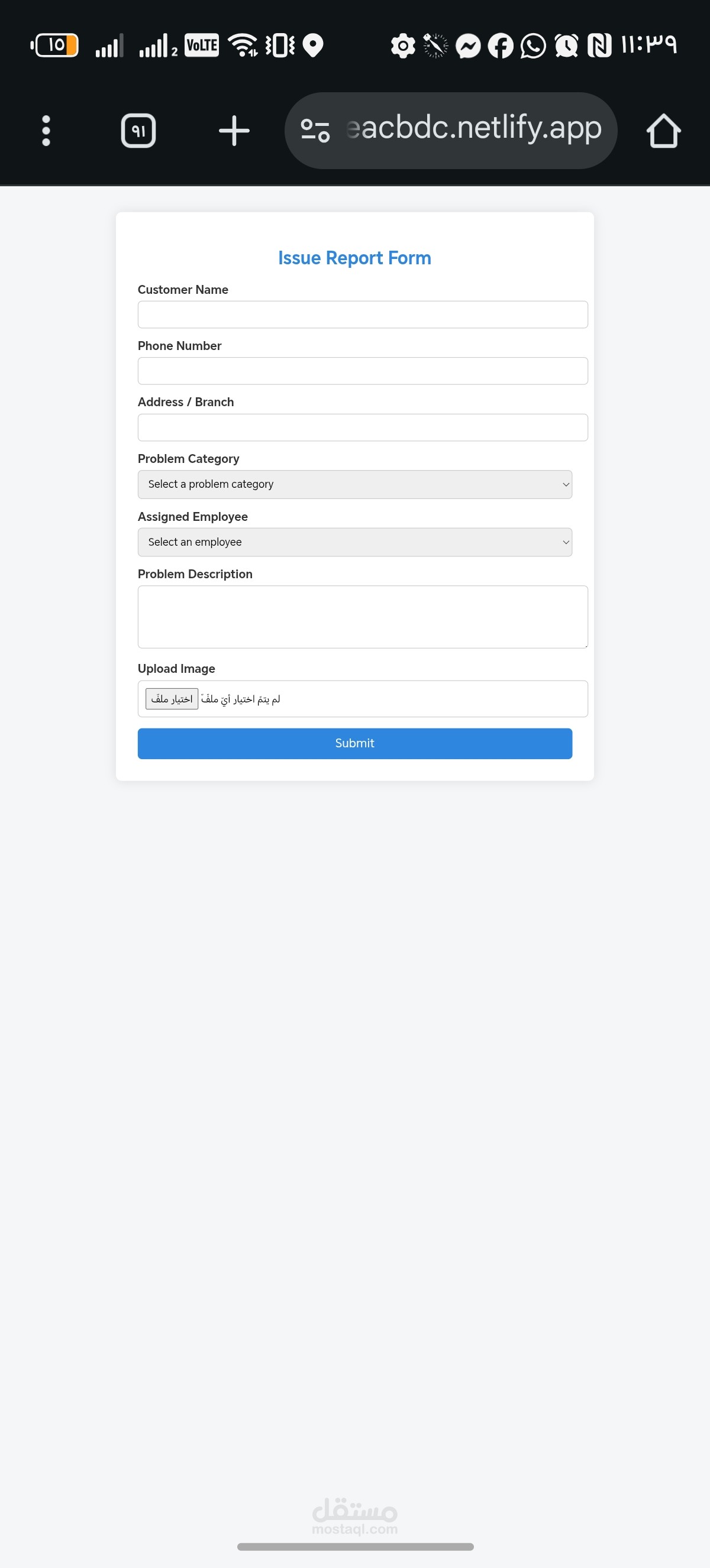This screenshot has width=710, height=1568.
Task: Tap the bottom navigation gesture bar
Action: point(355,1547)
